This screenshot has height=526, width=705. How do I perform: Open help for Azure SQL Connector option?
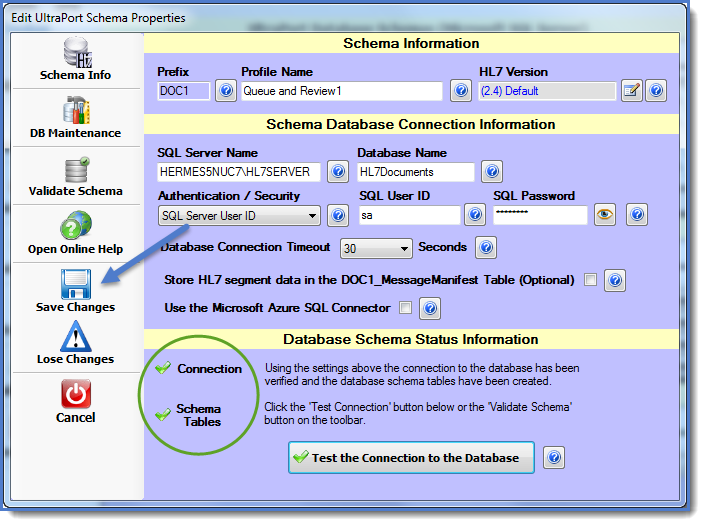pos(430,308)
